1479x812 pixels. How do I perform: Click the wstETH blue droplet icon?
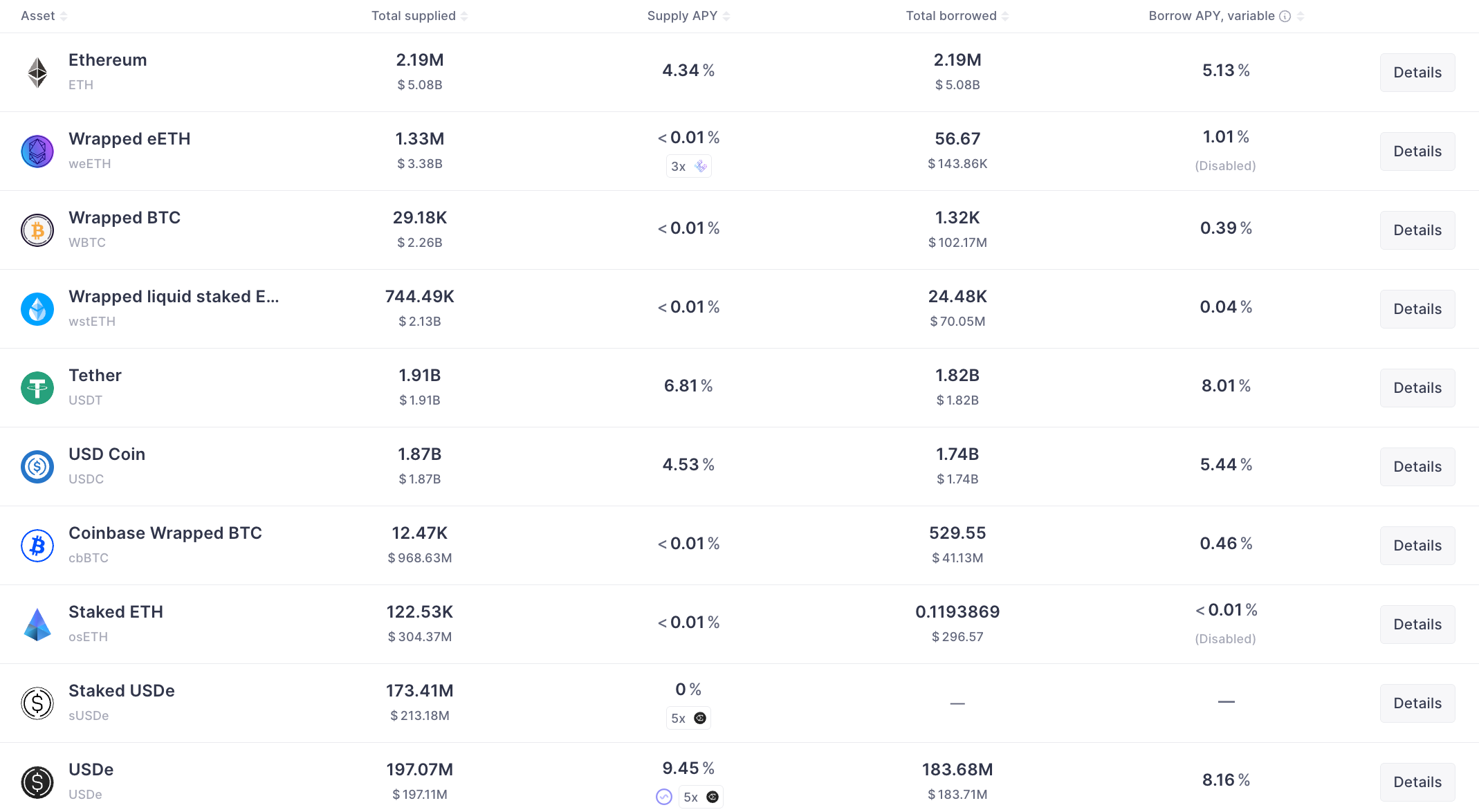pyautogui.click(x=37, y=308)
